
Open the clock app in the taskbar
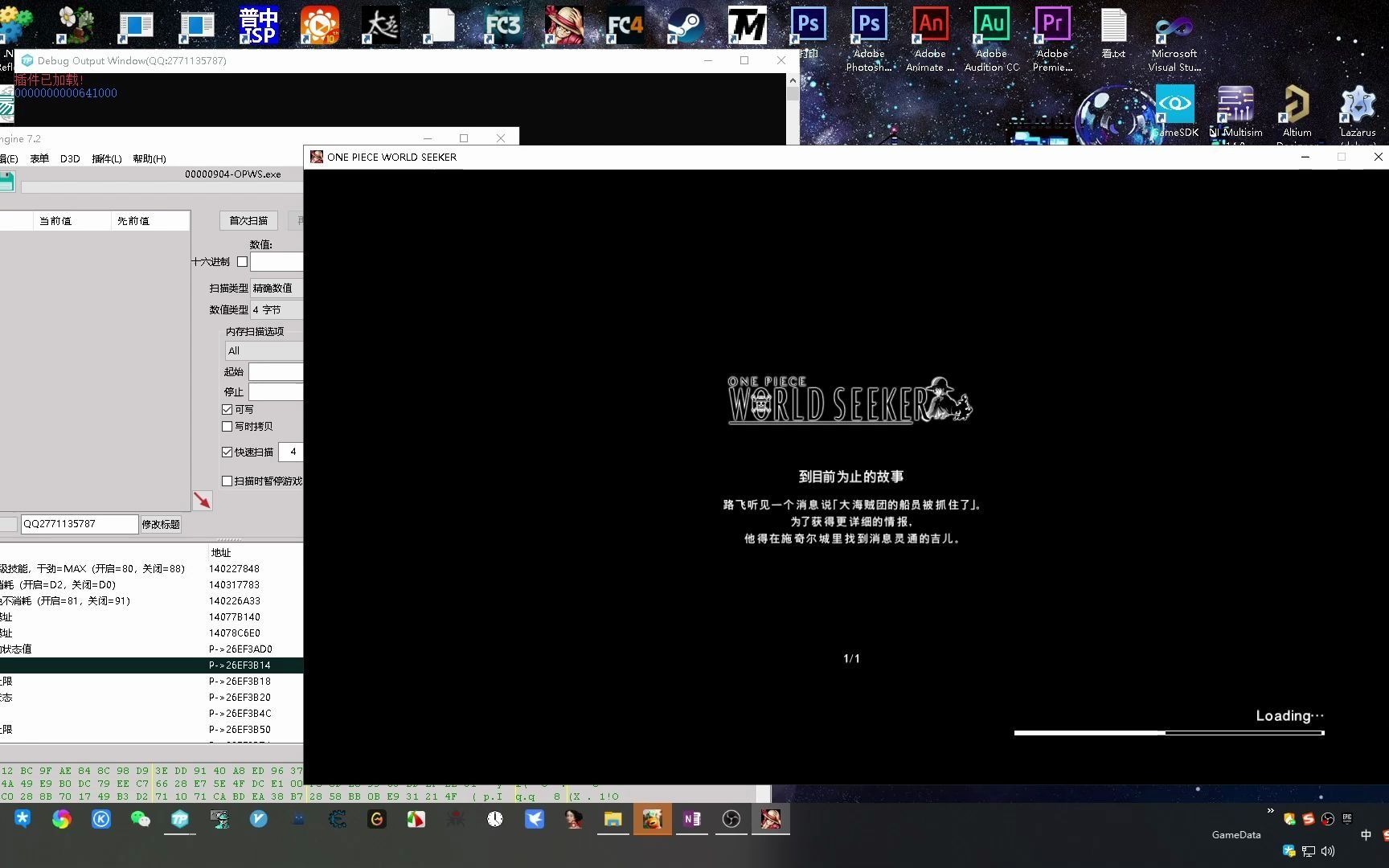[x=494, y=819]
